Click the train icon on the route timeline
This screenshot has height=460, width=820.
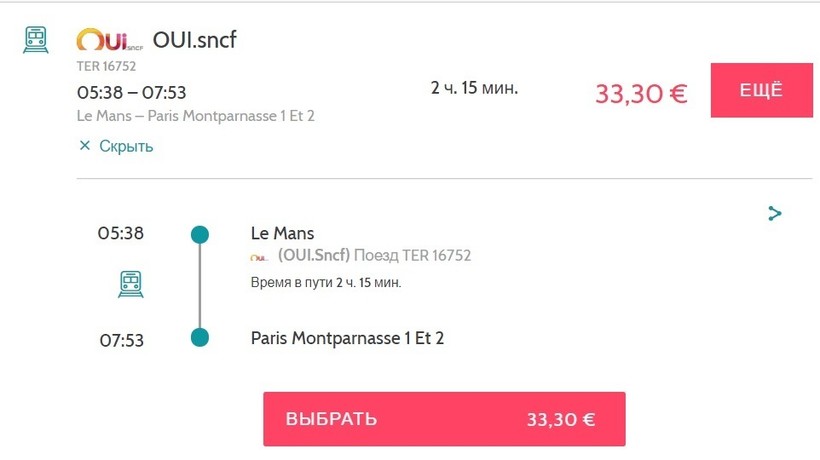click(x=131, y=284)
